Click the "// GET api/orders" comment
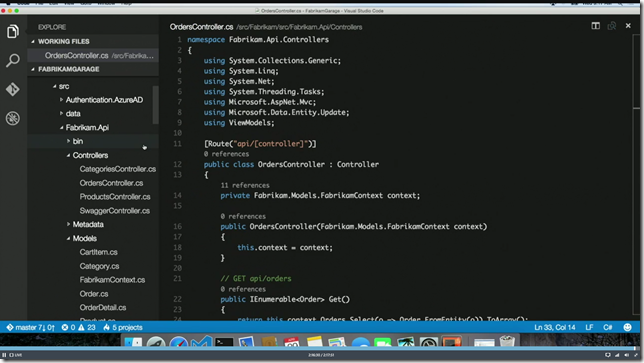Image resolution: width=644 pixels, height=363 pixels. coord(256,278)
